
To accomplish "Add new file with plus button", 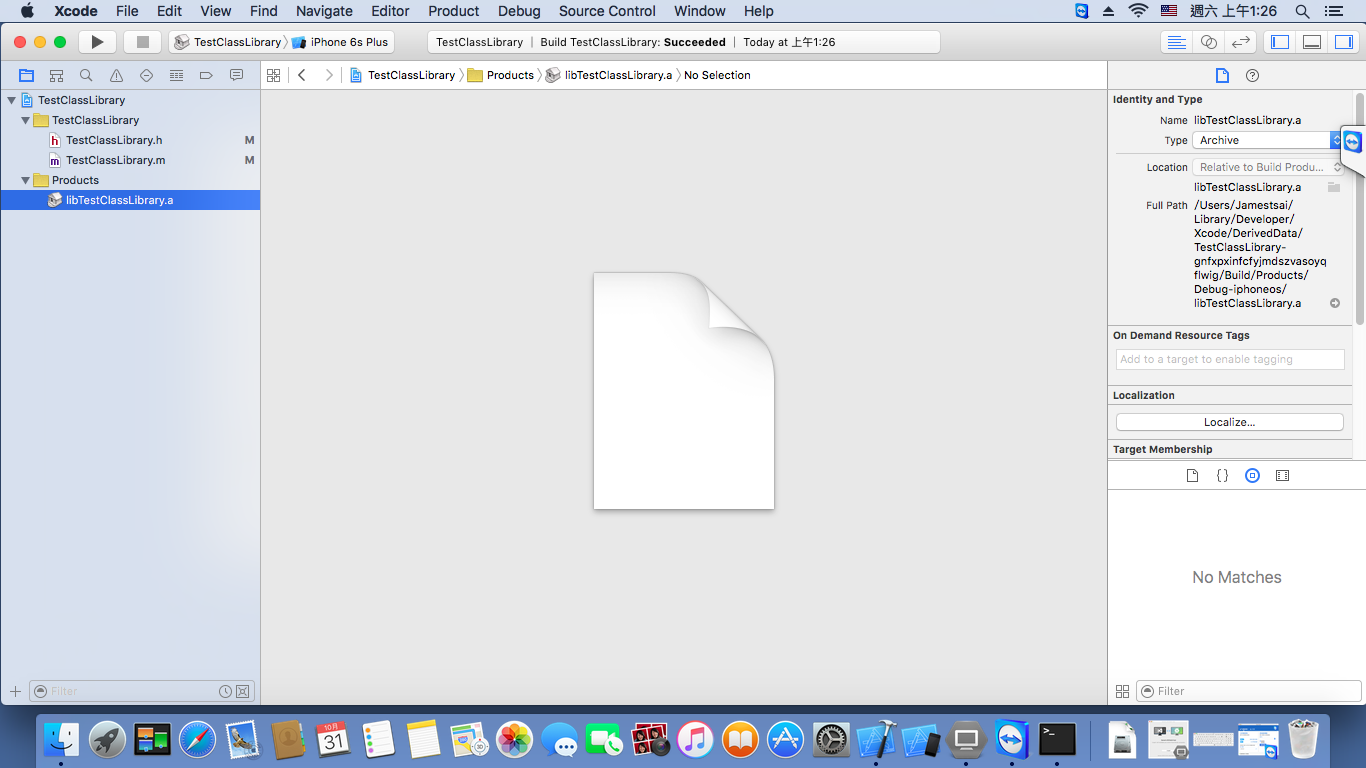I will point(15,691).
